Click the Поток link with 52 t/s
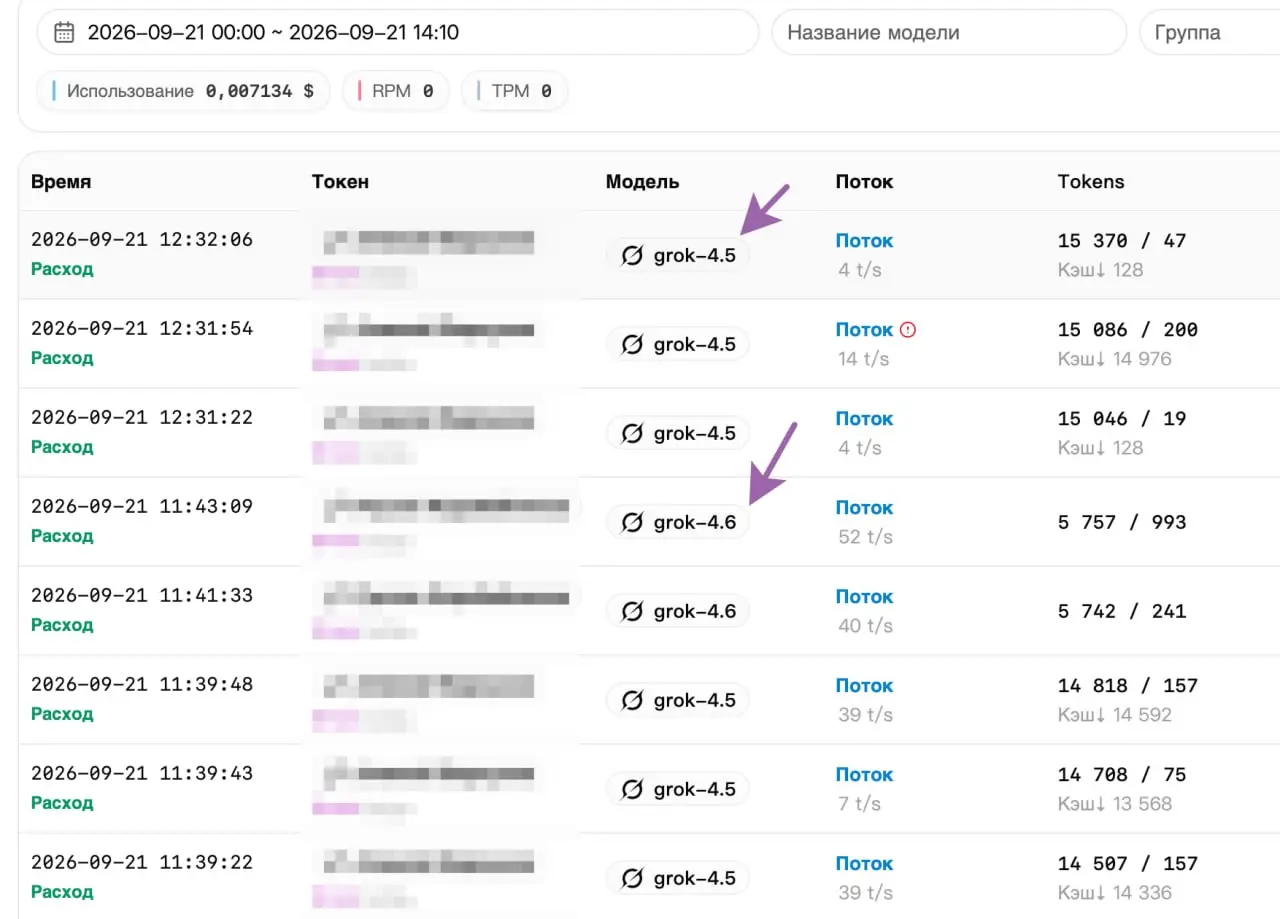The image size is (1280, 919). click(864, 508)
